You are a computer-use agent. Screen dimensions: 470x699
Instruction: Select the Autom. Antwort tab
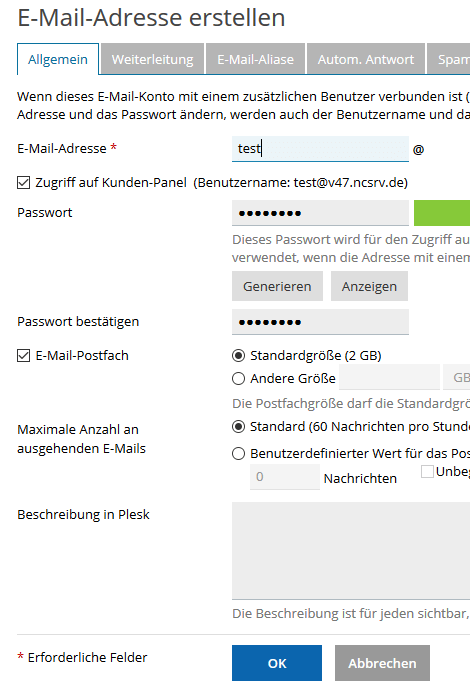tap(366, 59)
